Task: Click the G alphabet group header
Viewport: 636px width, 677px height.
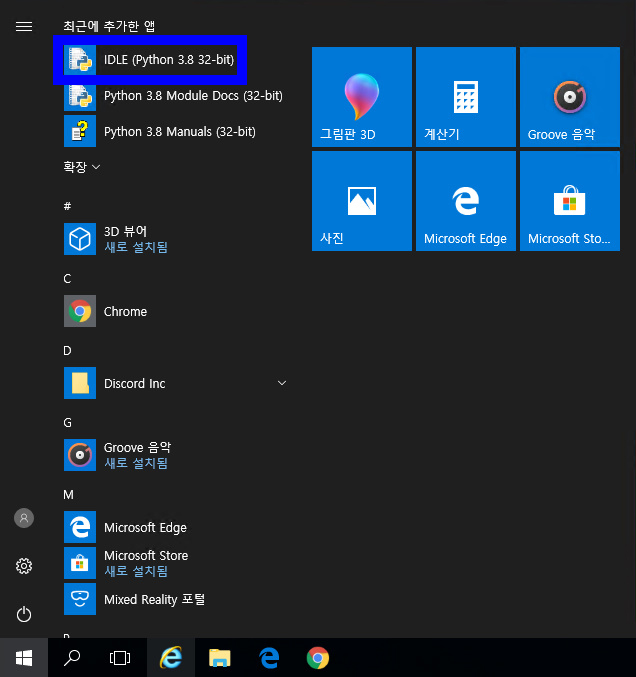Action: click(67, 423)
